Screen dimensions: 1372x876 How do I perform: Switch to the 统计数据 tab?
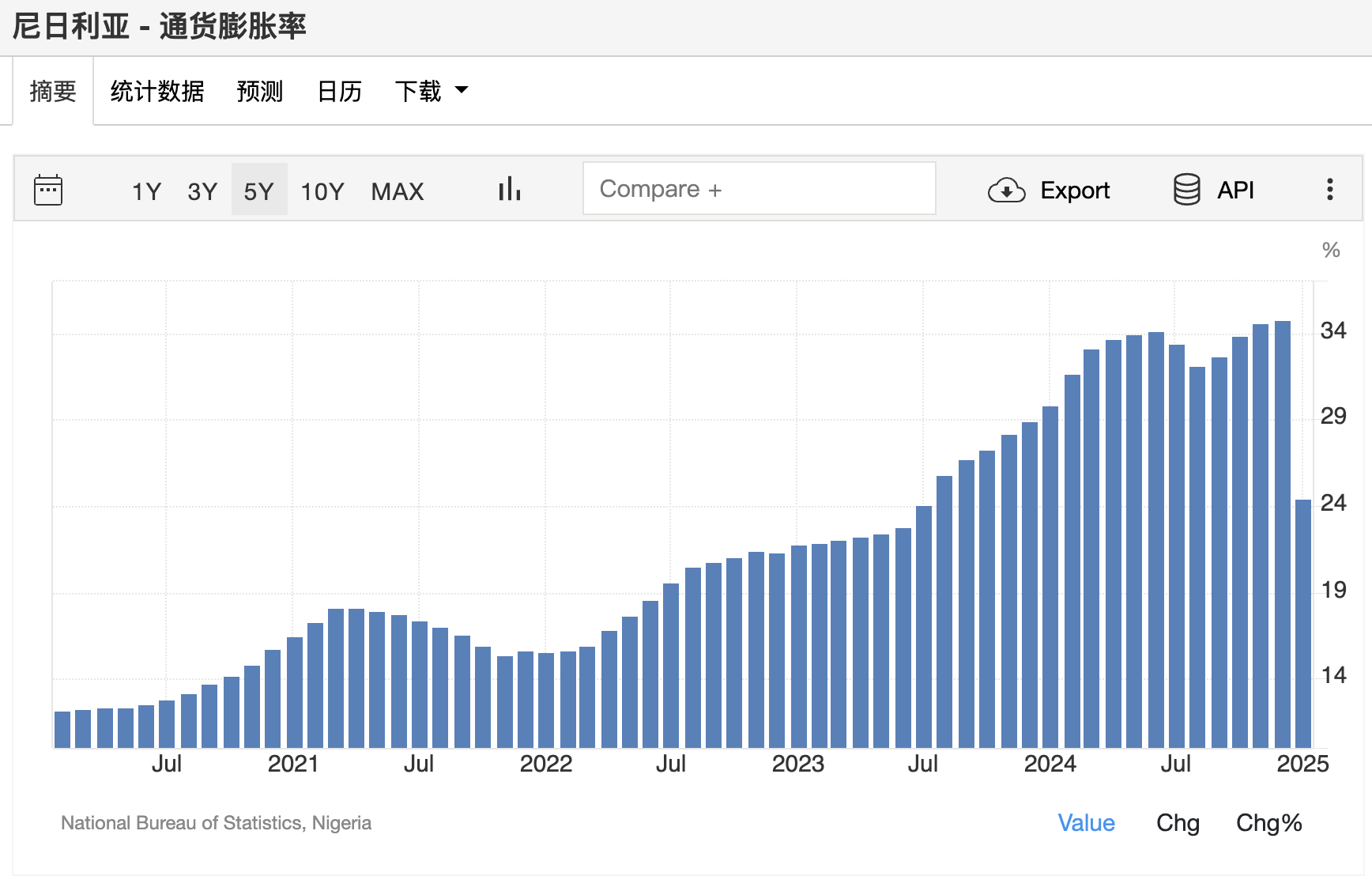(x=157, y=91)
